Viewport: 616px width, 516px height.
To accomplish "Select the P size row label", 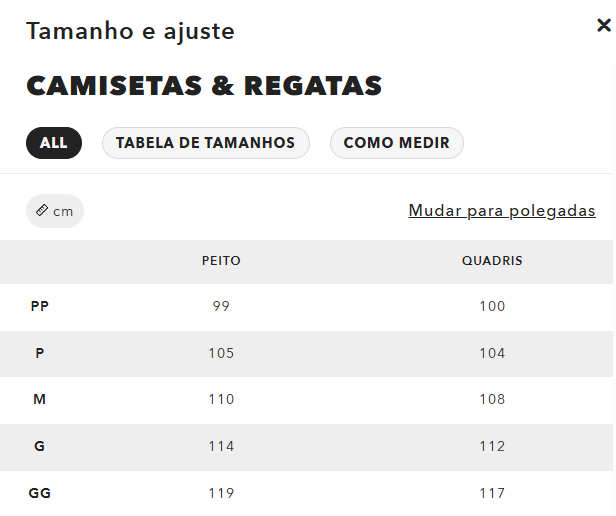I will coord(40,353).
